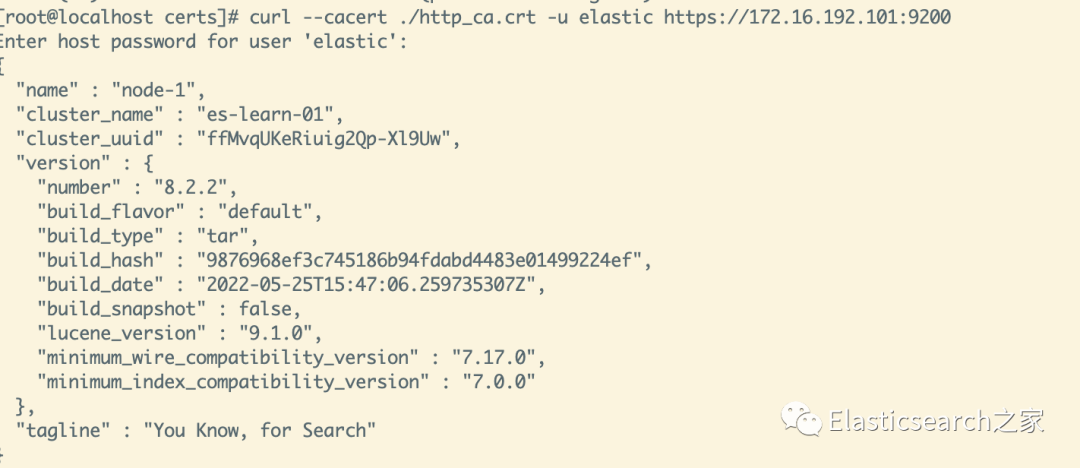Click the node-1 name value
Screen dimensions: 1080x468
click(160, 90)
